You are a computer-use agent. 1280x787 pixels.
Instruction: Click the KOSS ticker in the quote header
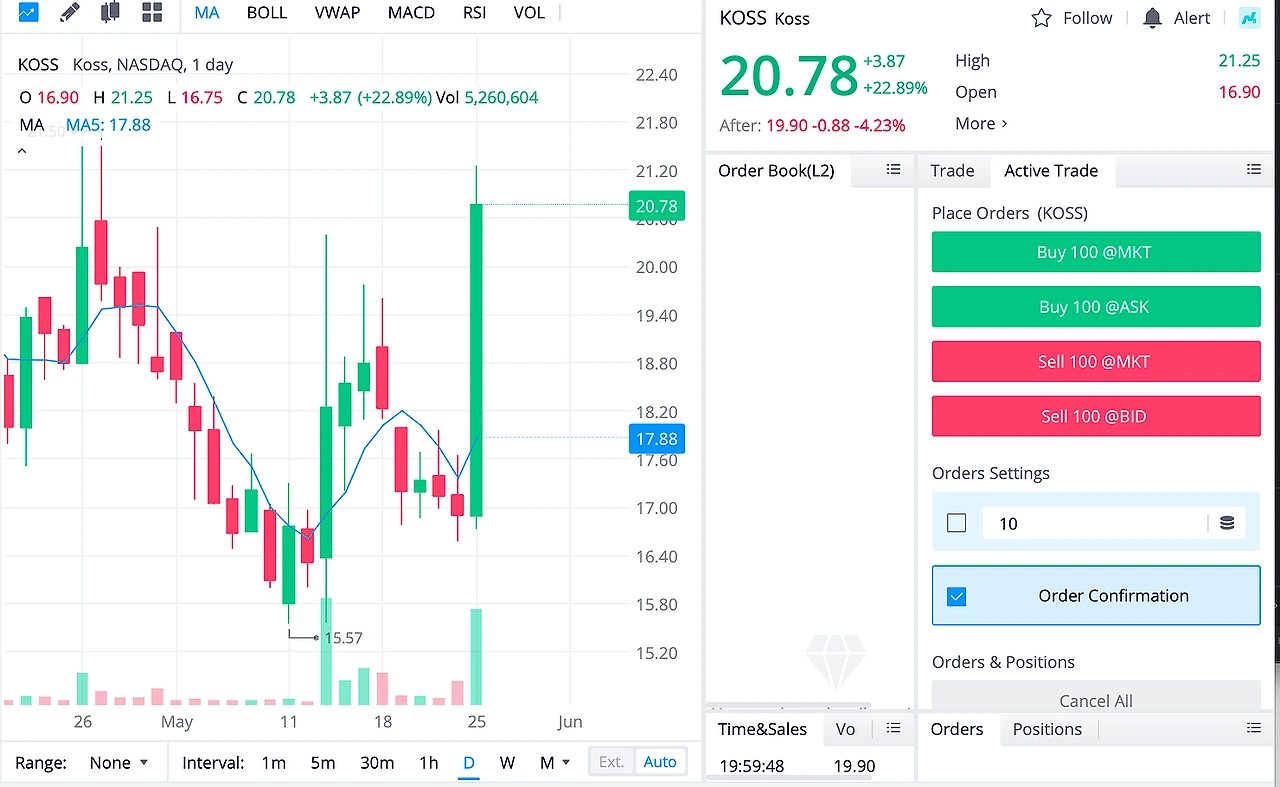pos(743,18)
